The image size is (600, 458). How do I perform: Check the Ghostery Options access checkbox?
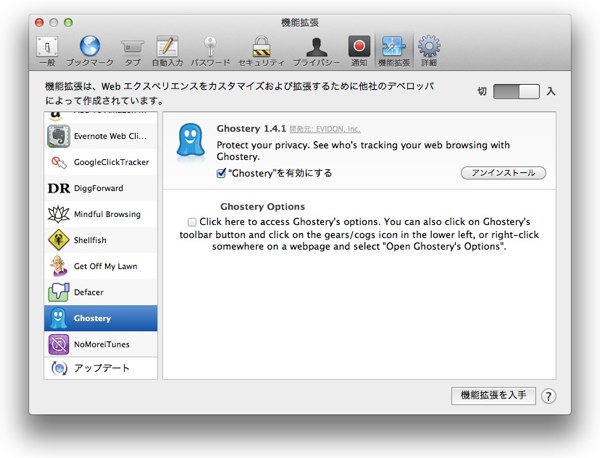(192, 222)
